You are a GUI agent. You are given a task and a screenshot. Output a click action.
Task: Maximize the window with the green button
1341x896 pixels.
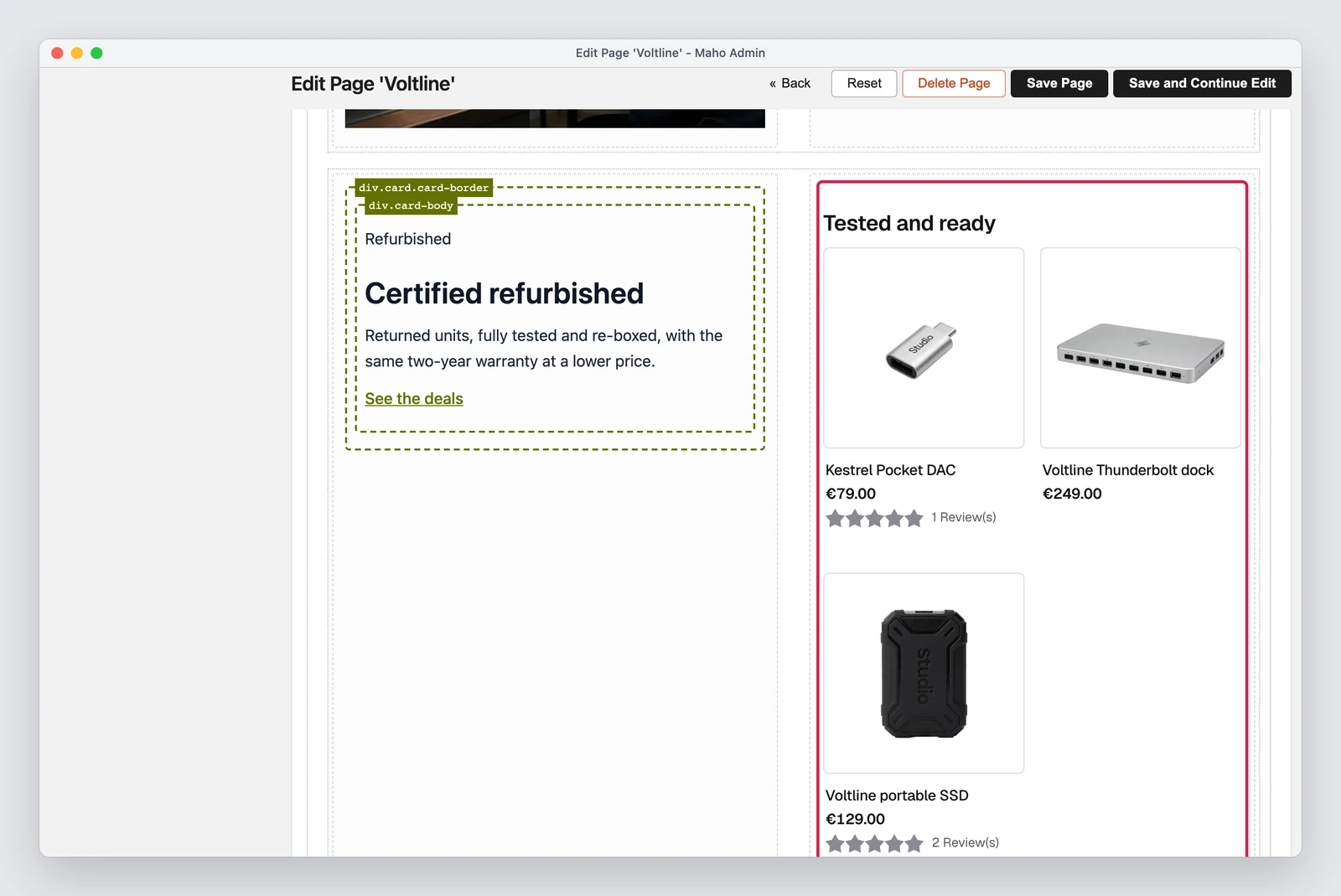(x=96, y=53)
